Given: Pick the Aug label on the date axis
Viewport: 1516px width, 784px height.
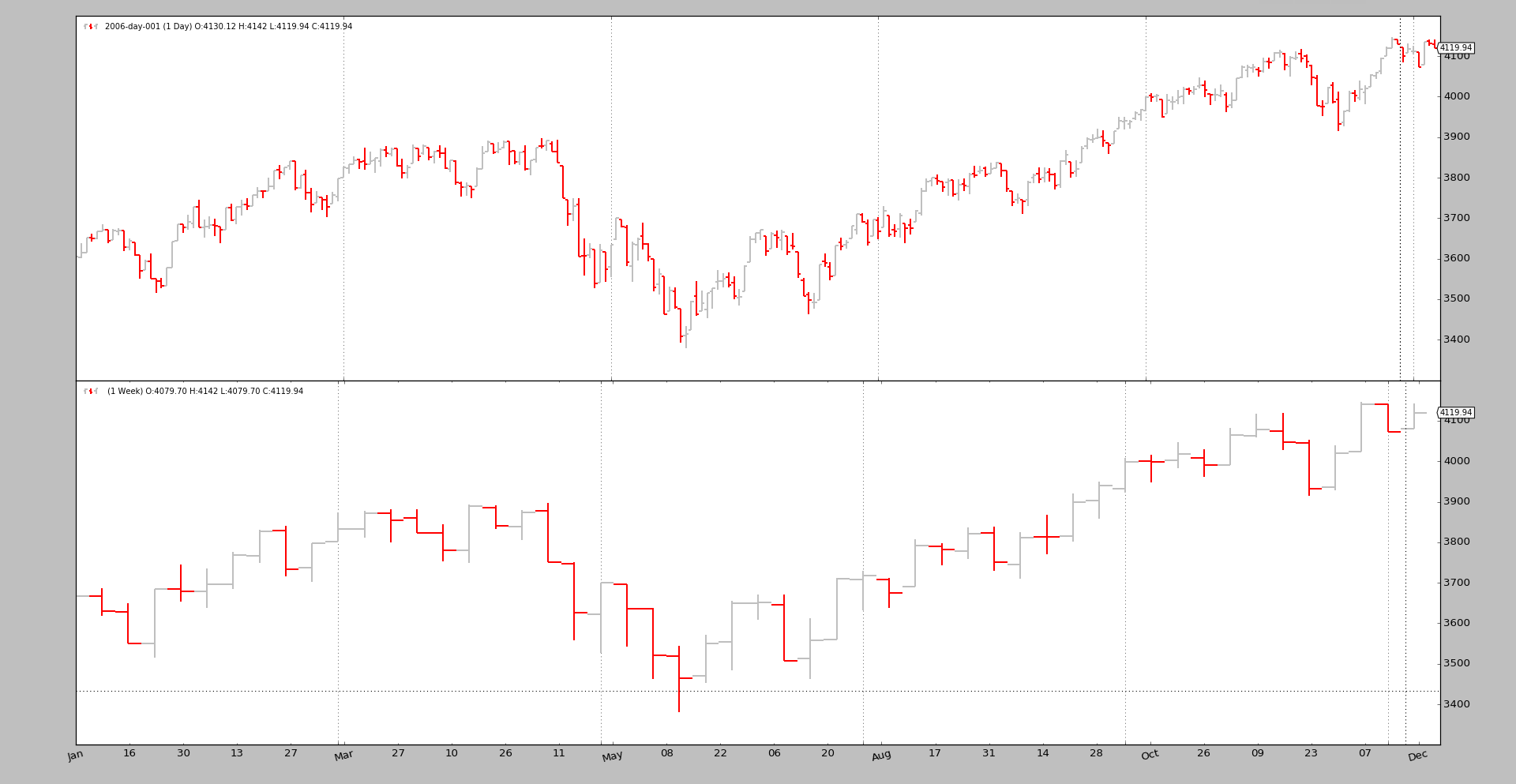Looking at the screenshot, I should click(x=881, y=756).
